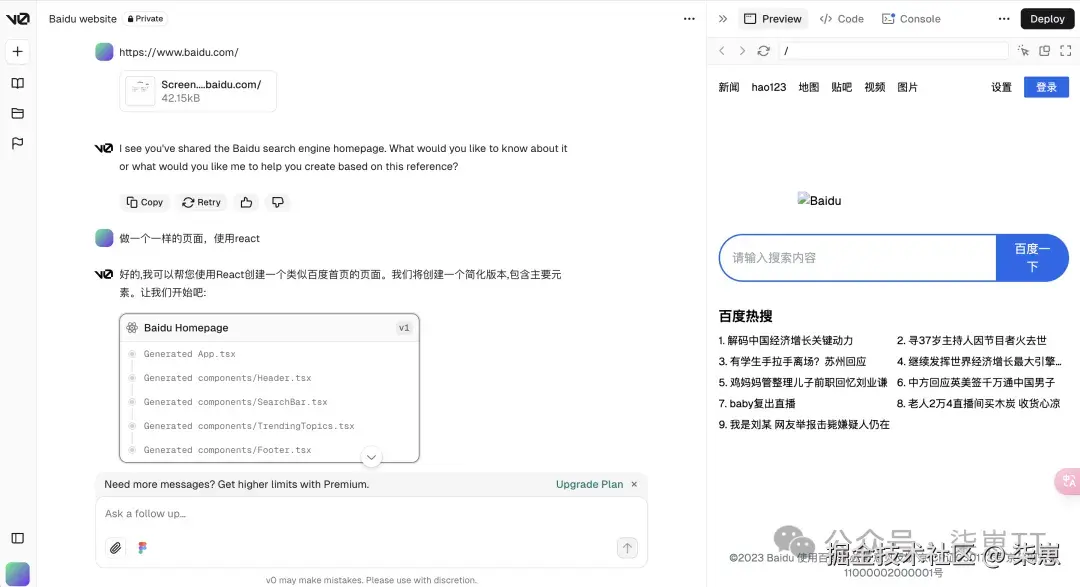Open 地图 link in preview nav
1080x587 pixels.
(x=809, y=87)
